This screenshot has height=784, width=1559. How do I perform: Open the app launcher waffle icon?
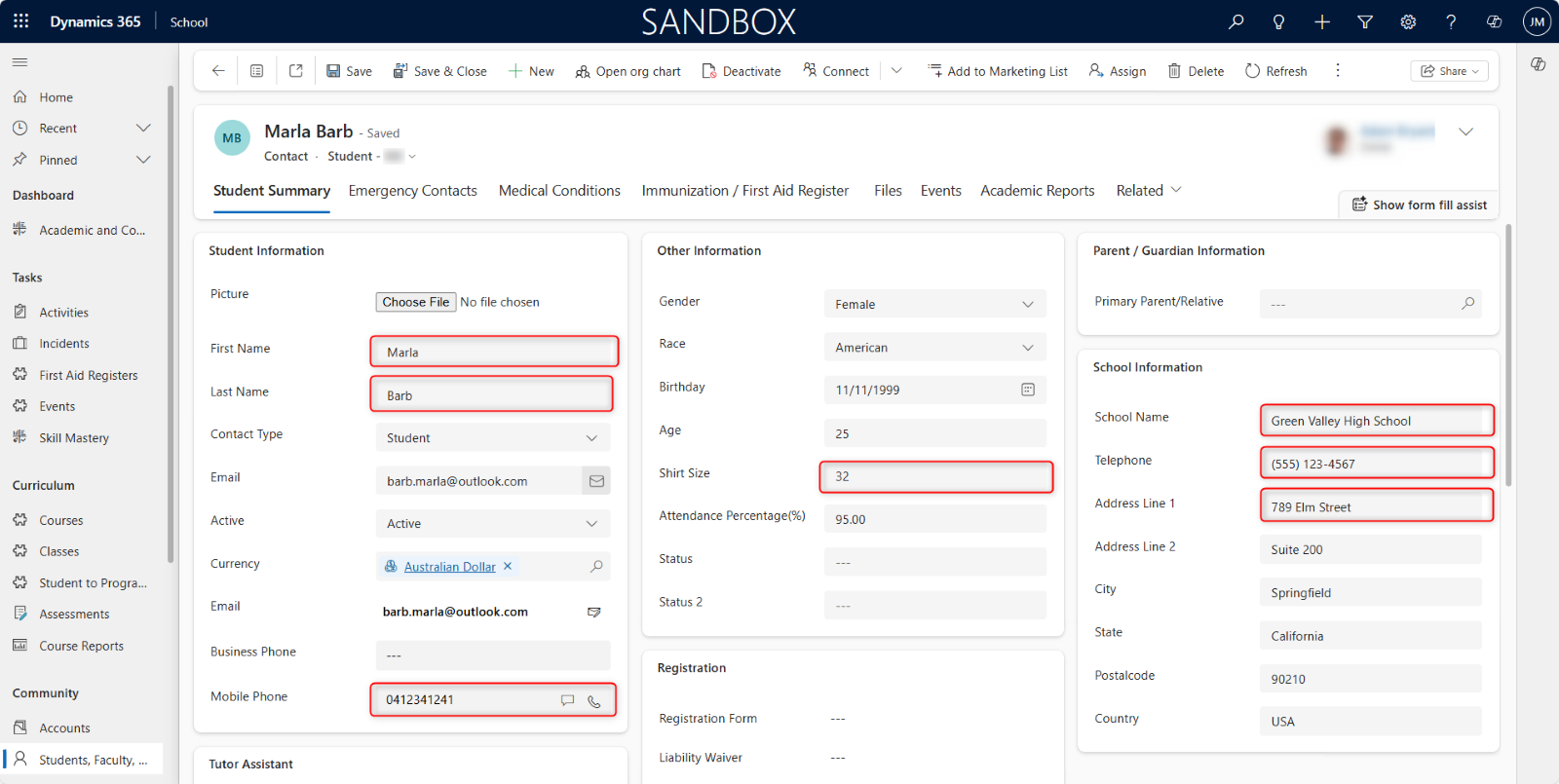coord(21,21)
